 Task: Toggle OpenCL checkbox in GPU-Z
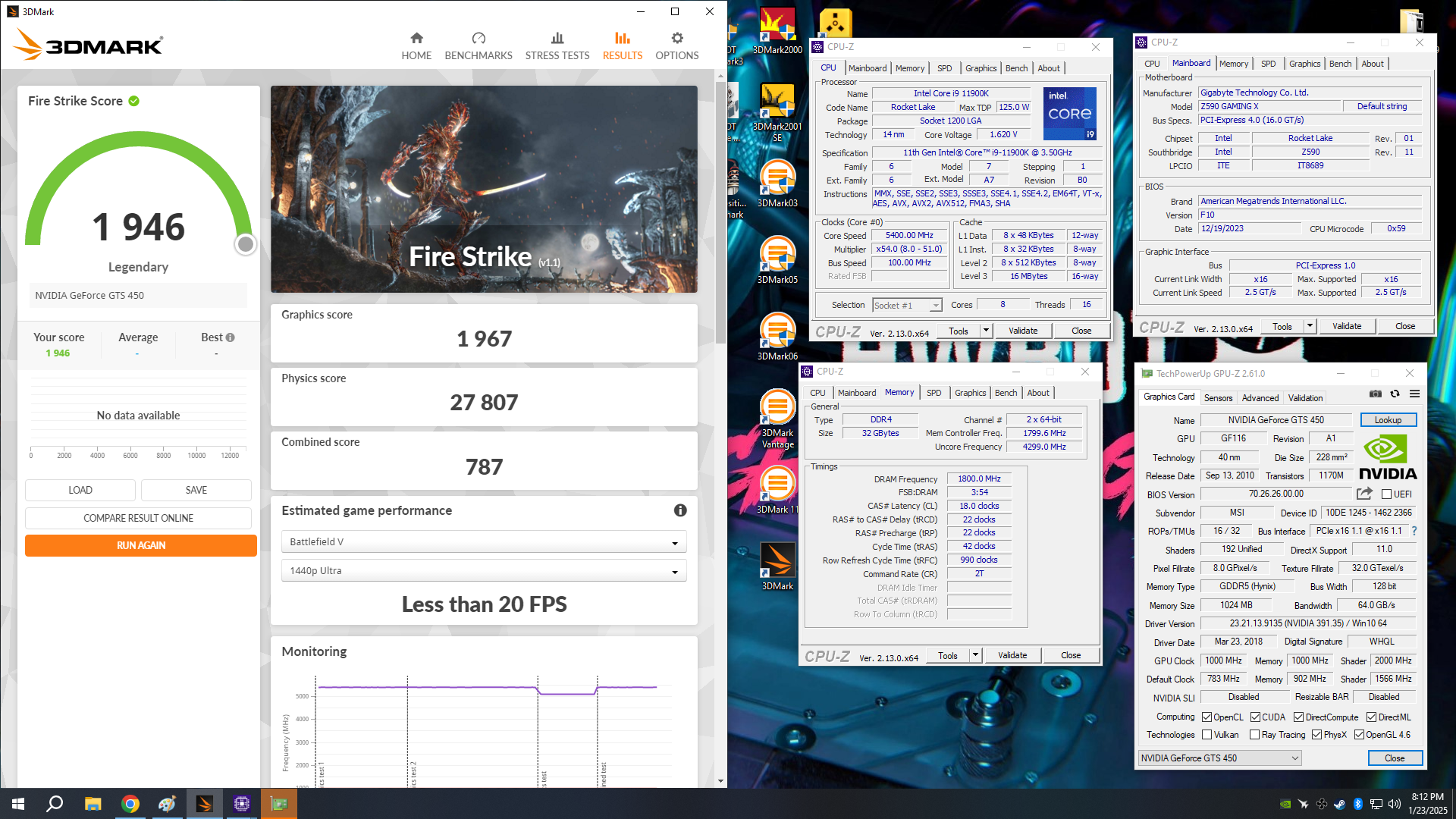point(1207,717)
